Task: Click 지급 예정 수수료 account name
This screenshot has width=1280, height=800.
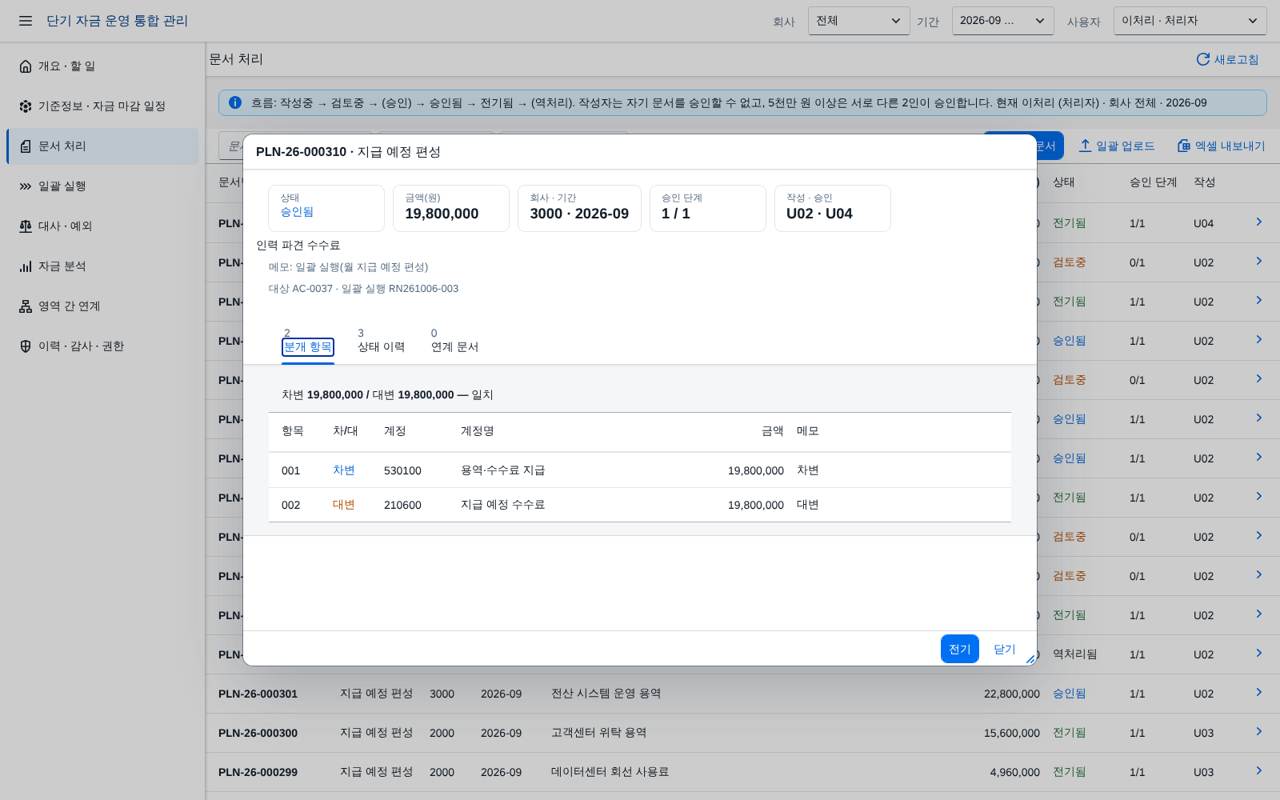Action: pyautogui.click(x=503, y=505)
